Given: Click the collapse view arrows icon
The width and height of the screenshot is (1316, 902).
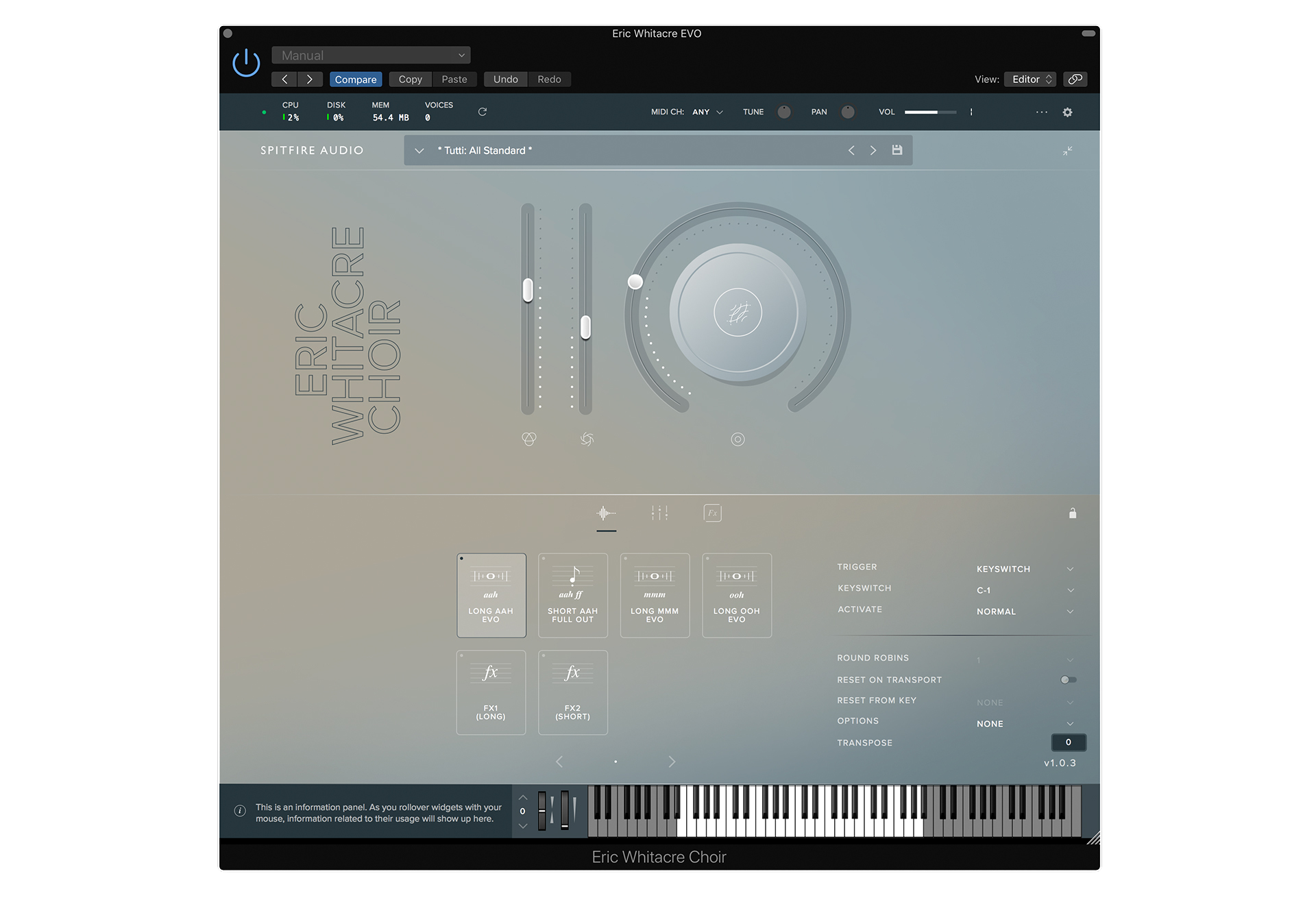Looking at the screenshot, I should [1067, 151].
